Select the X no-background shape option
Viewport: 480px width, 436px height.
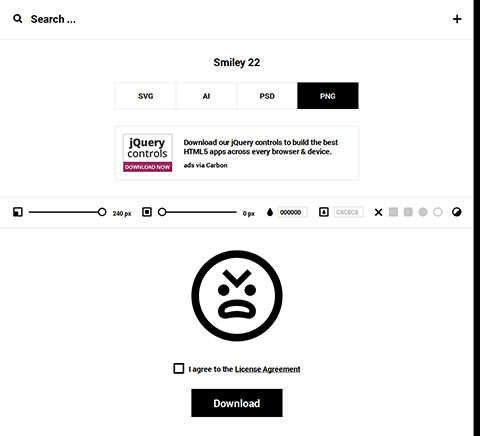coord(378,212)
